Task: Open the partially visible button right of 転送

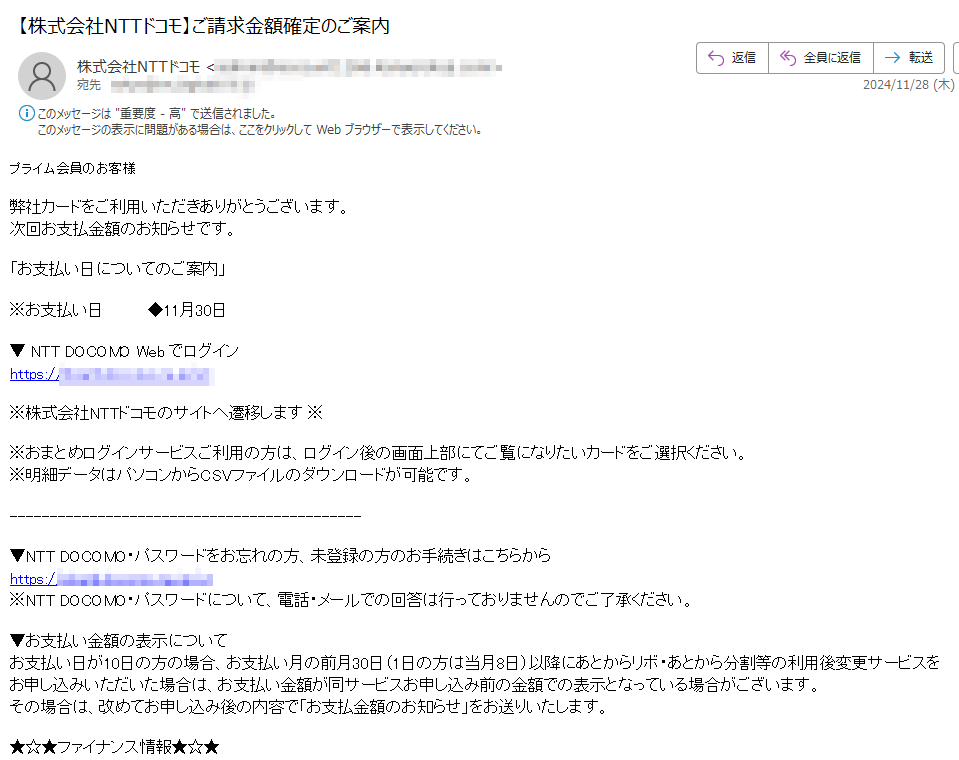Action: 956,58
